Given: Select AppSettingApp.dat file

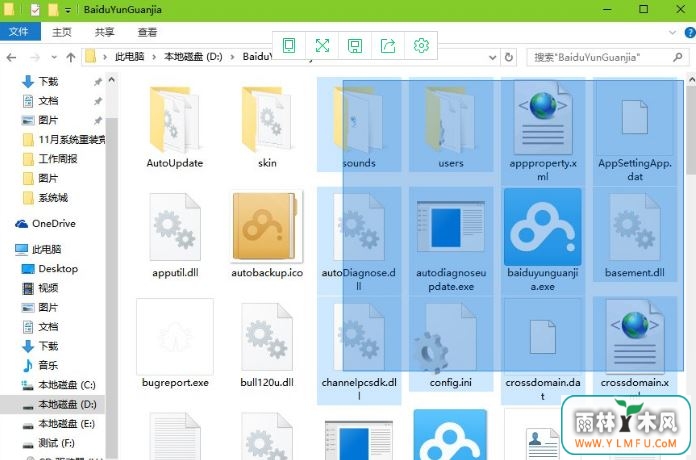Looking at the screenshot, I should 635,131.
